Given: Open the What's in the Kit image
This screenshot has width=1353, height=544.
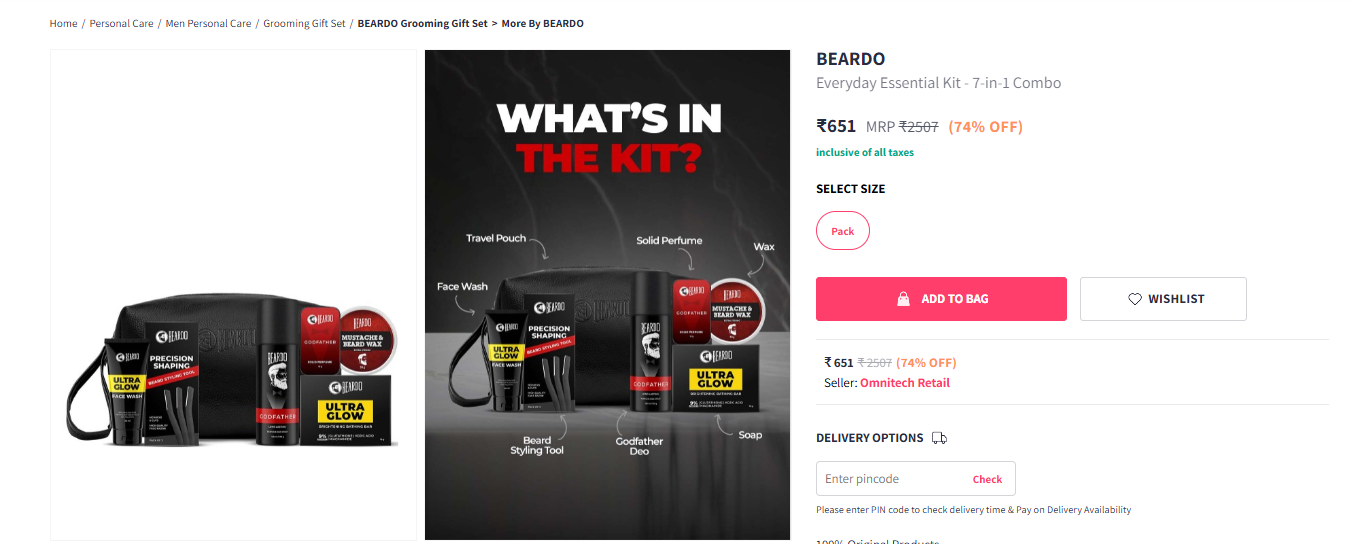Looking at the screenshot, I should coord(608,295).
